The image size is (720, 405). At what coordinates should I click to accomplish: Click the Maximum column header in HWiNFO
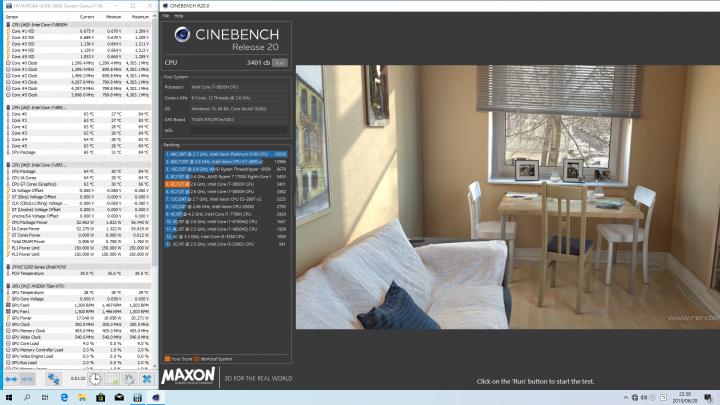pos(137,17)
